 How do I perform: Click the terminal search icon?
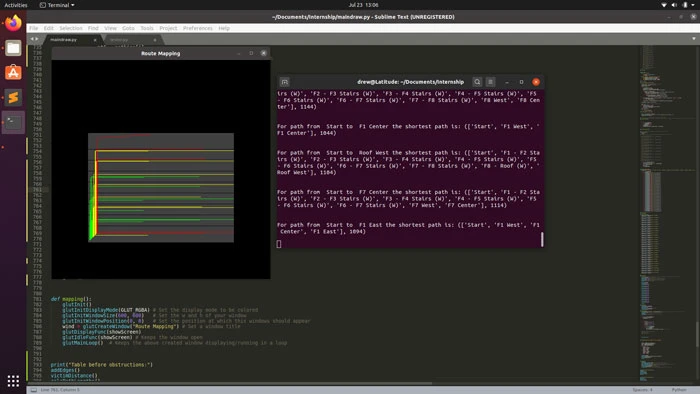tap(477, 82)
